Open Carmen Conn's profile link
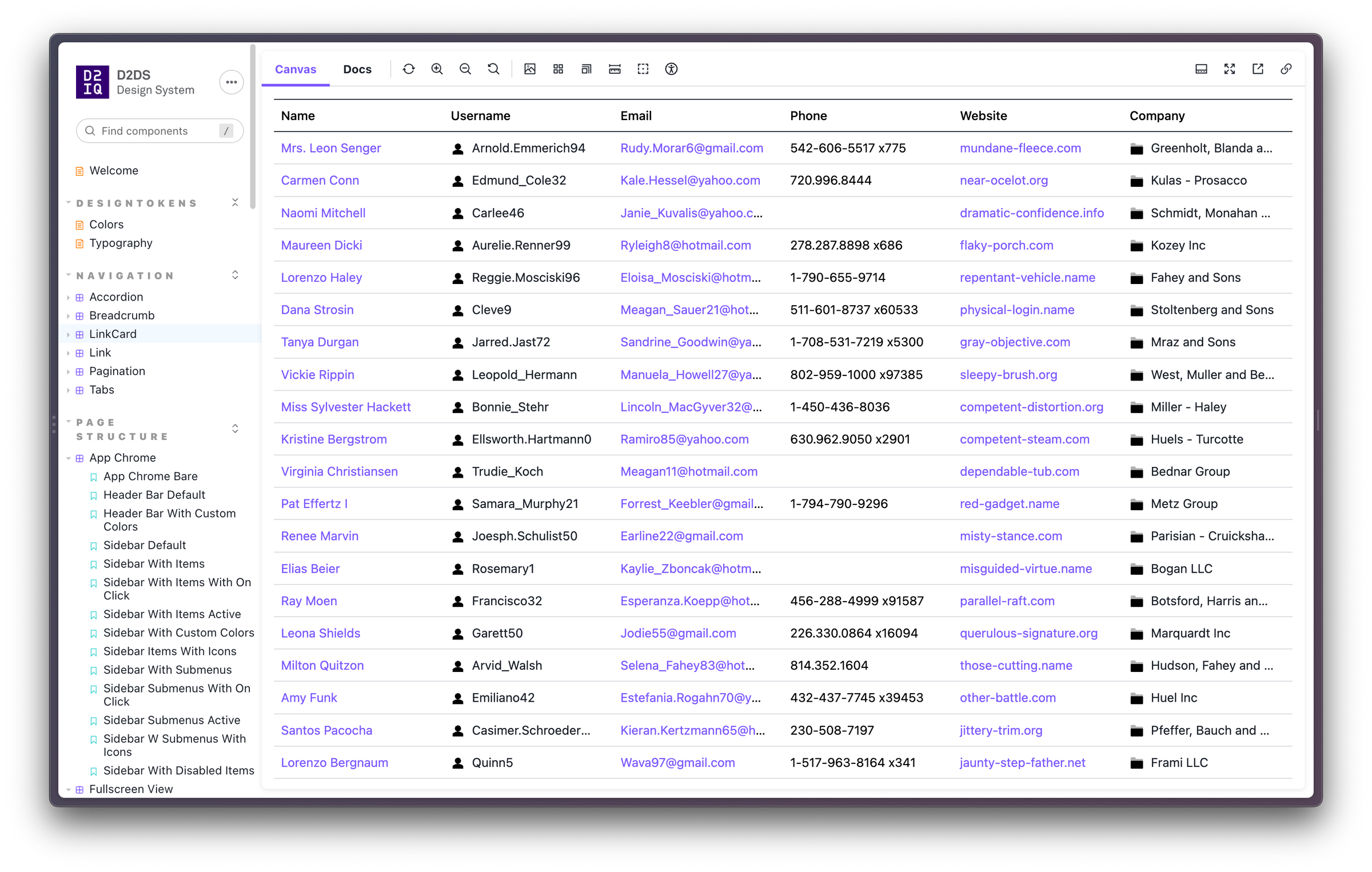 320,180
